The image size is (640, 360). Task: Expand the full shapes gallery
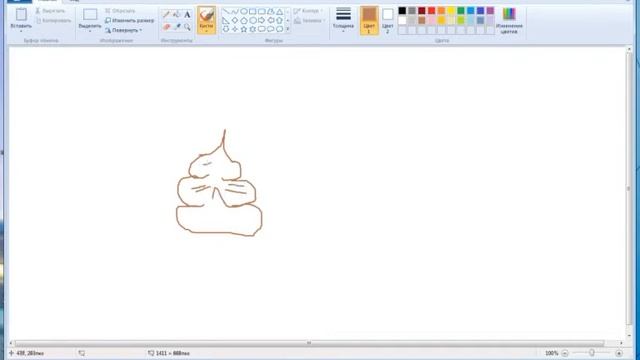[x=288, y=29]
